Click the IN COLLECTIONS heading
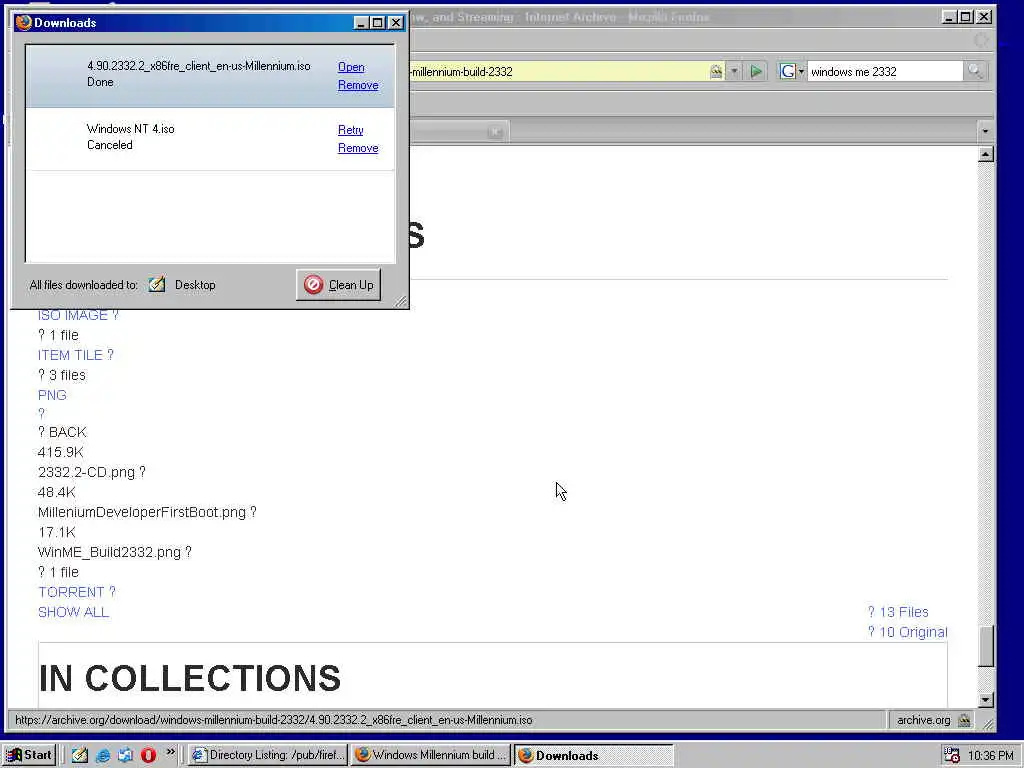Image resolution: width=1024 pixels, height=768 pixels. click(x=190, y=679)
